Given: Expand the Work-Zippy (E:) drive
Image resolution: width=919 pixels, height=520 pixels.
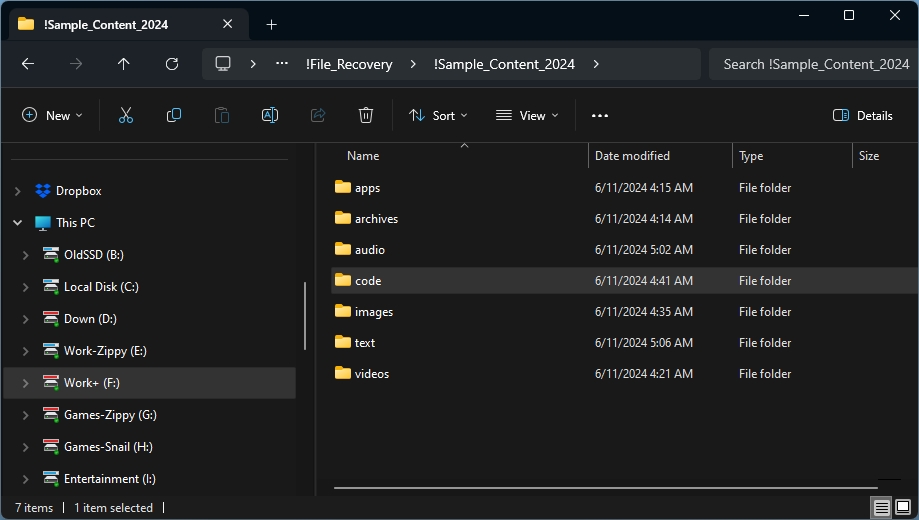Looking at the screenshot, I should (26, 351).
